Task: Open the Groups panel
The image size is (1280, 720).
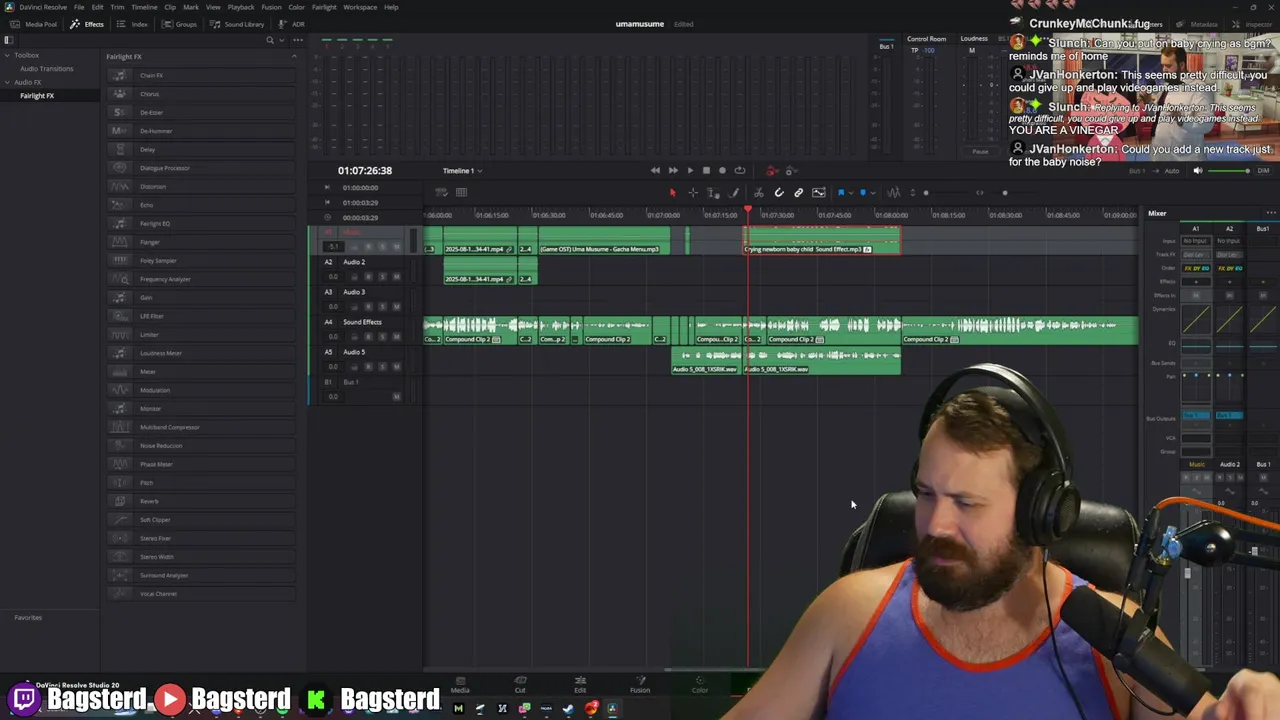Action: tap(180, 24)
